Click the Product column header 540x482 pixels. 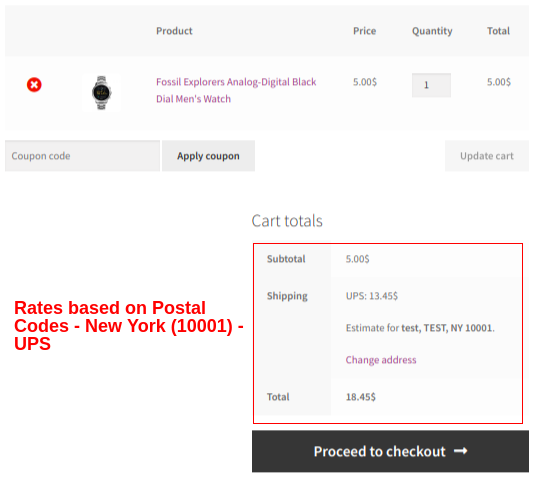(174, 31)
